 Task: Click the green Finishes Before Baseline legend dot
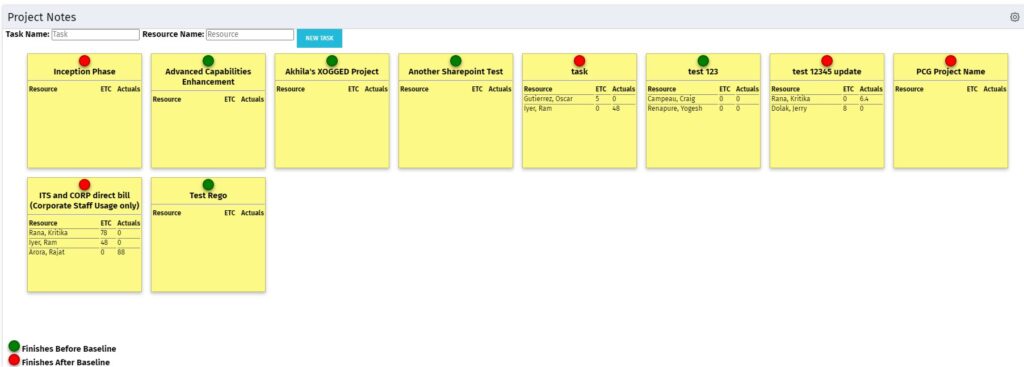coord(14,346)
